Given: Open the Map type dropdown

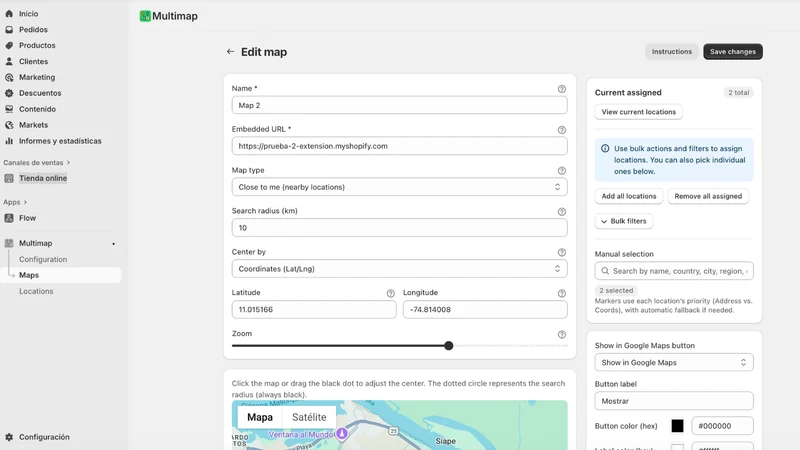Looking at the screenshot, I should 399,187.
